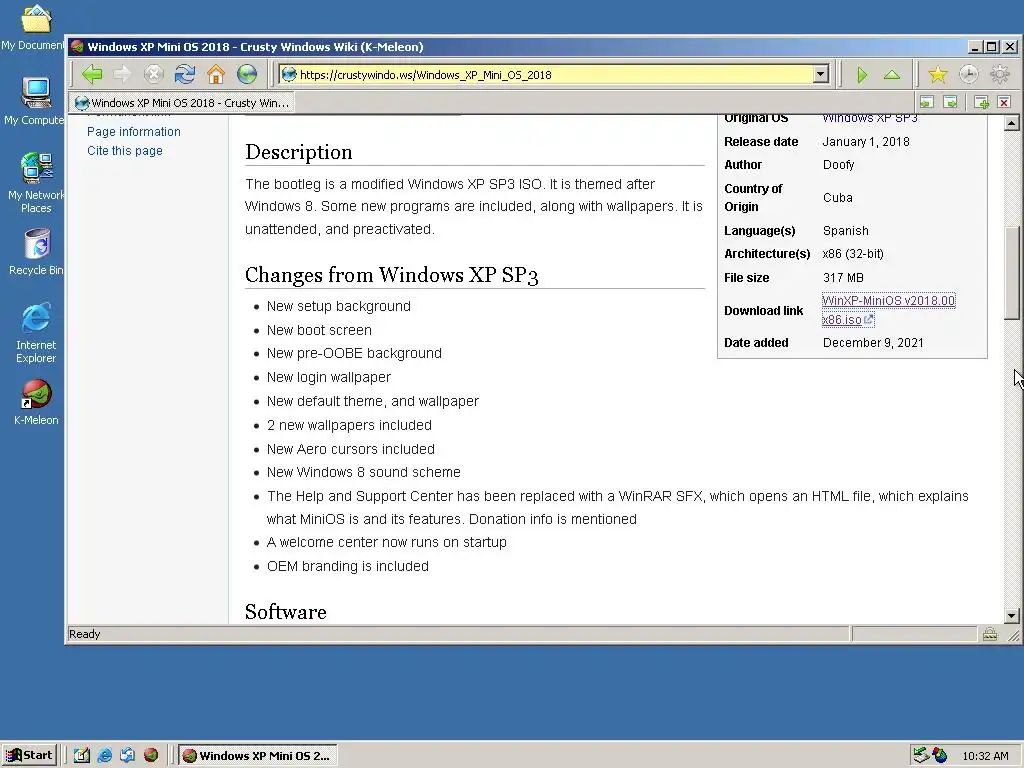Viewport: 1024px width, 768px height.
Task: Click the Date added value December 9, 2021
Action: click(873, 342)
